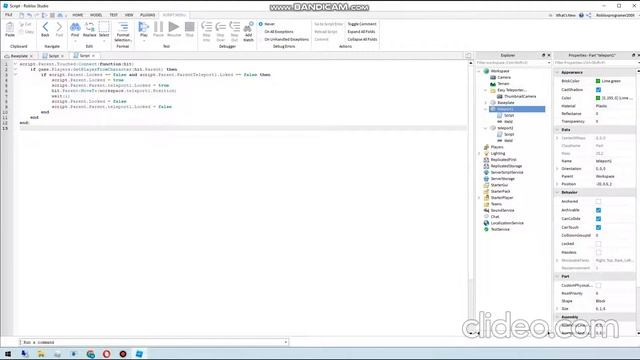
Task: Open the PLUGINS ribbon tab
Action: click(147, 15)
